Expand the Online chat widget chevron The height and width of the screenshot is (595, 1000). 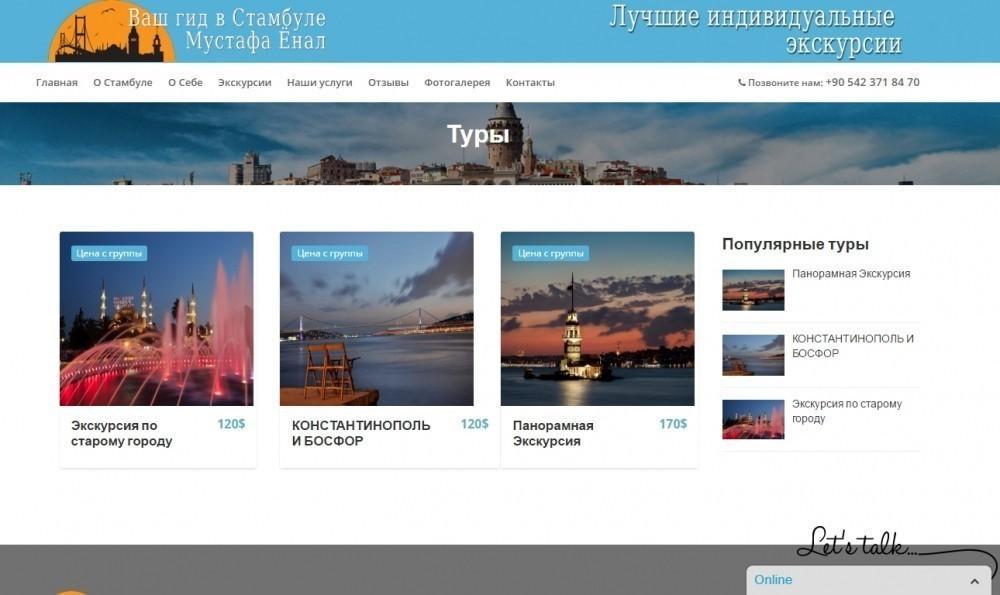[974, 581]
